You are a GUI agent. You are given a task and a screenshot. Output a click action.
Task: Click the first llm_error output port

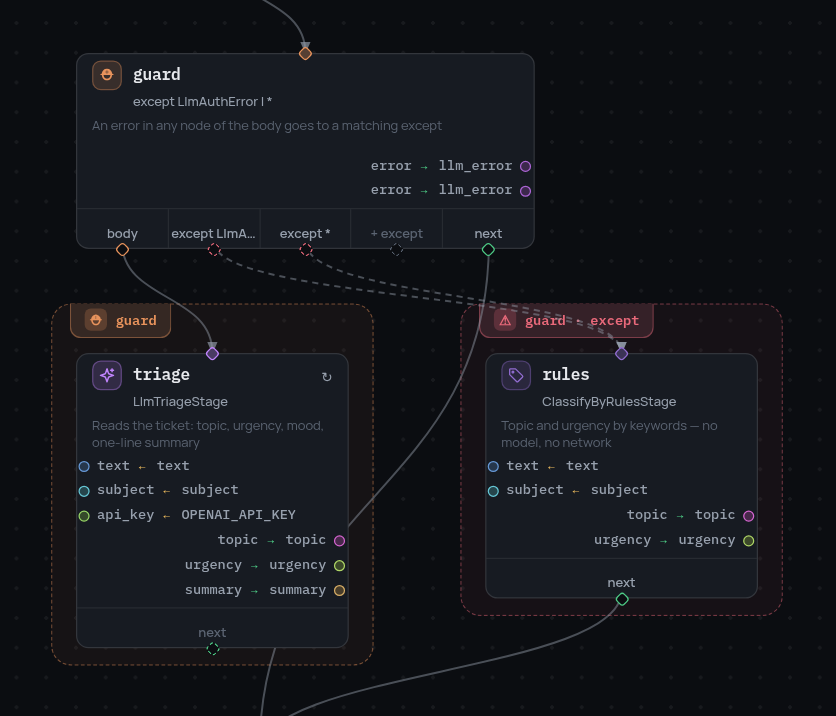525,166
